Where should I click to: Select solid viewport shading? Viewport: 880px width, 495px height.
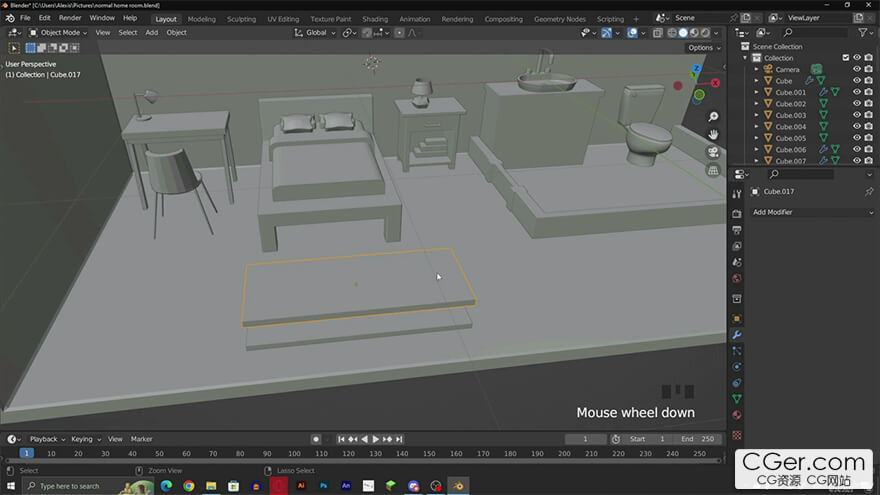pyautogui.click(x=683, y=33)
